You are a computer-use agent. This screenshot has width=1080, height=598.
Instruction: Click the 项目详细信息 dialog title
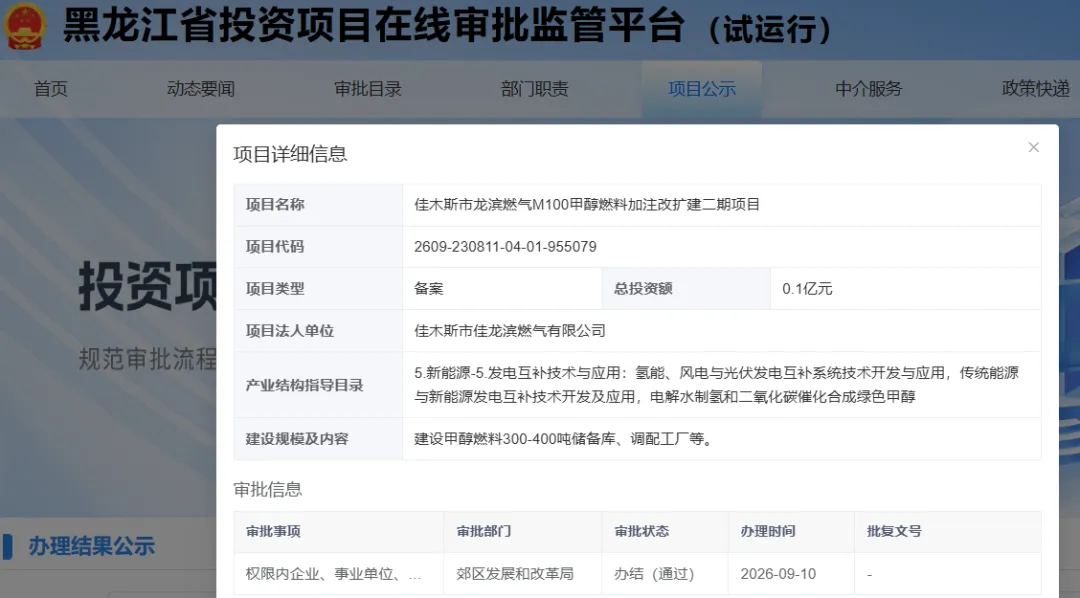coord(290,154)
